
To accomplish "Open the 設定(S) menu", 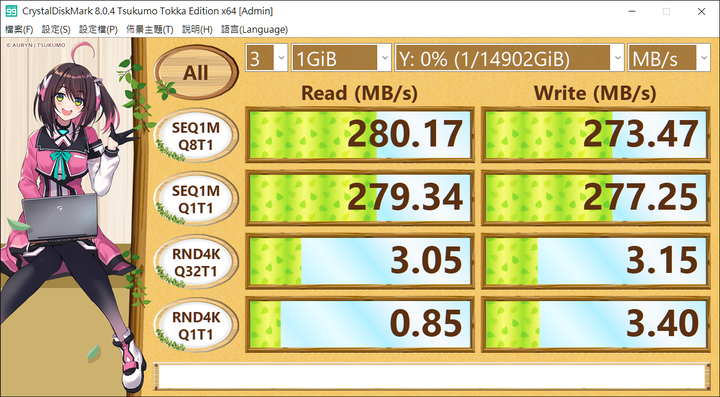I will pos(56,29).
